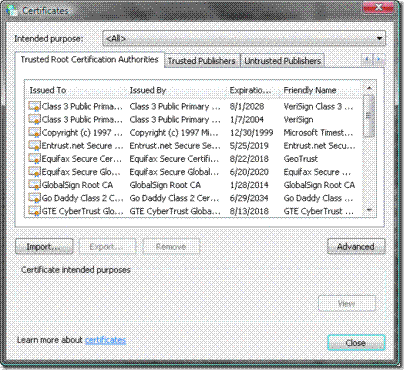The image size is (404, 370).
Task: Open the certificates help link
Action: pyautogui.click(x=105, y=340)
